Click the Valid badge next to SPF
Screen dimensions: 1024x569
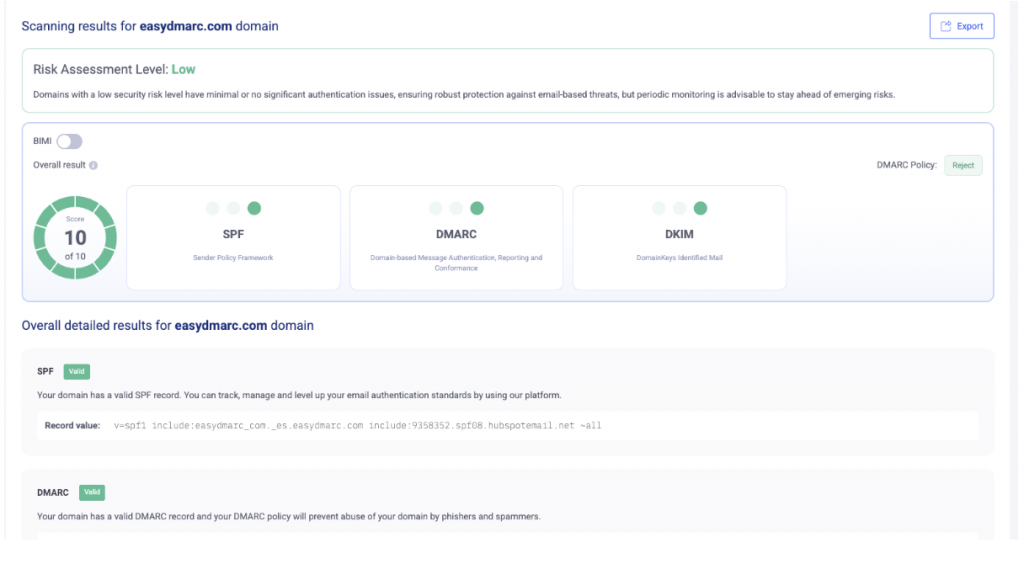coord(77,372)
